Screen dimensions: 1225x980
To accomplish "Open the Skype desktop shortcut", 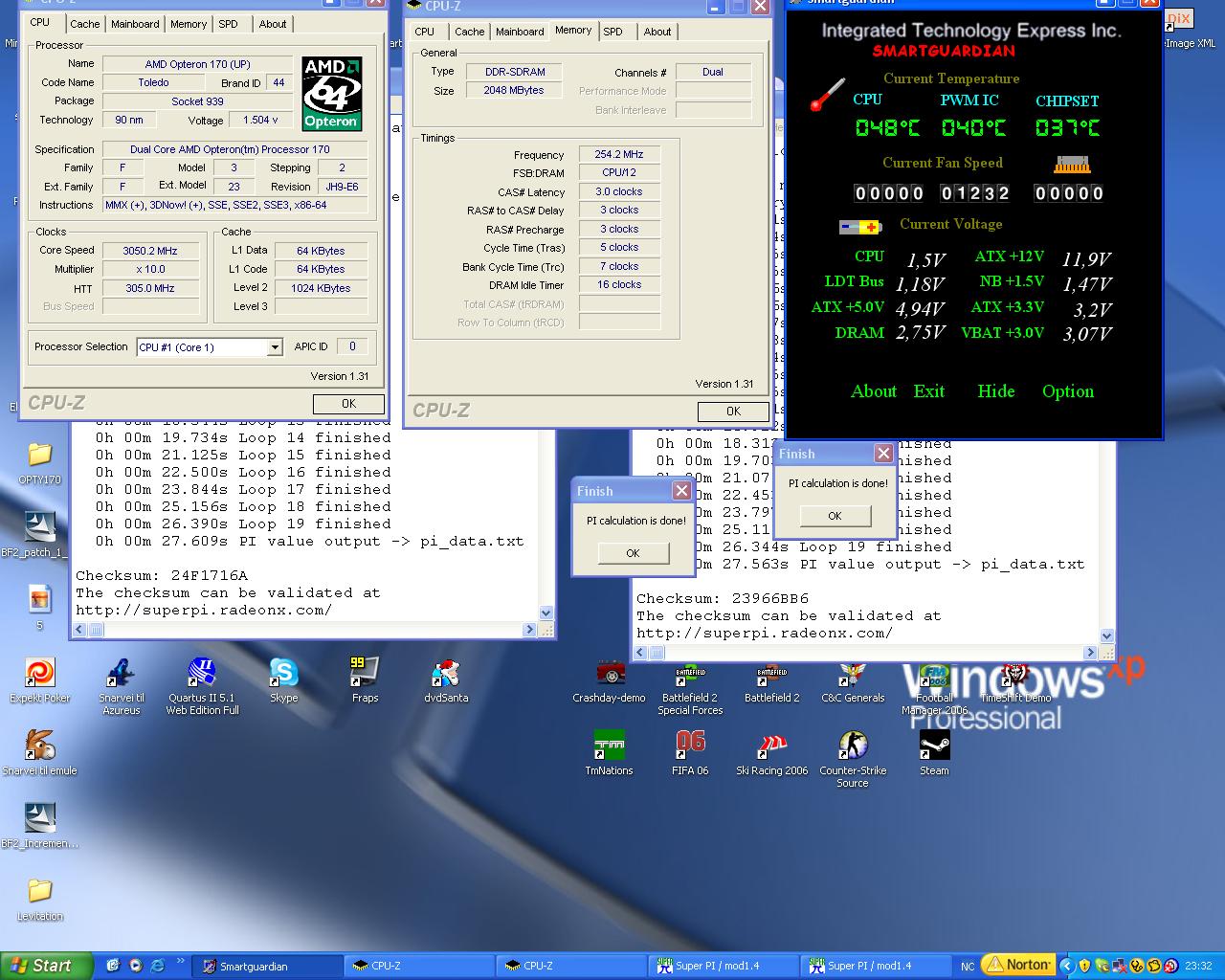I will coord(283,679).
